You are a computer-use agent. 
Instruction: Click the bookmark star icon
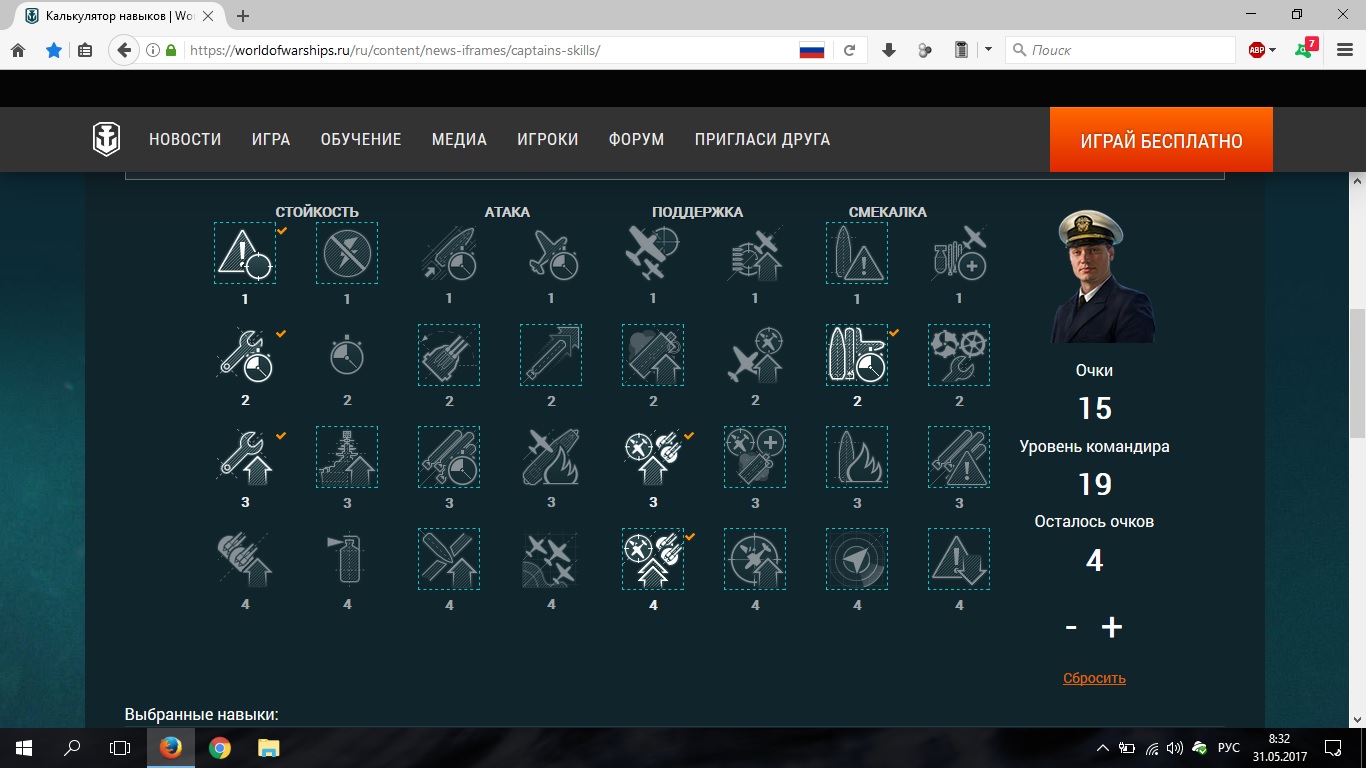[x=53, y=50]
